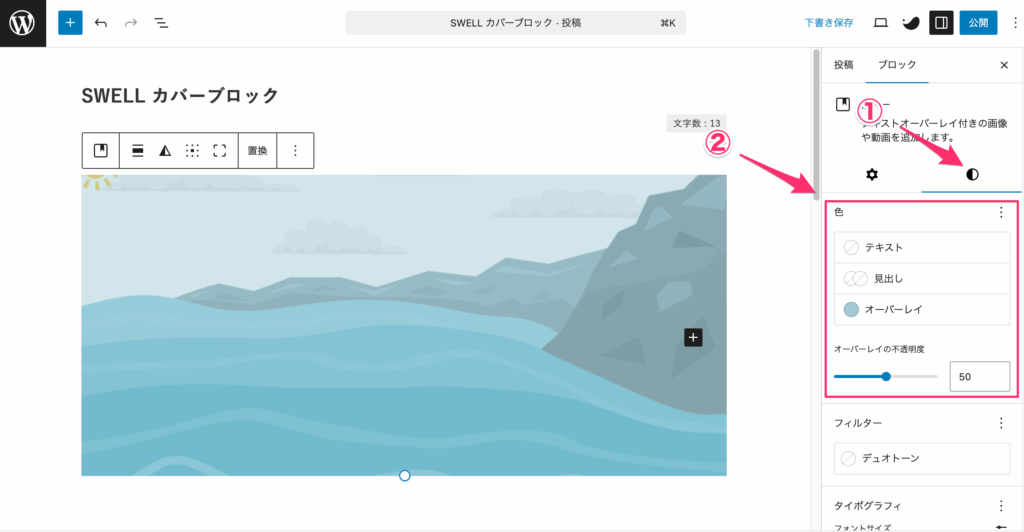
Task: Open the 色 panel options menu
Action: coord(1000,212)
